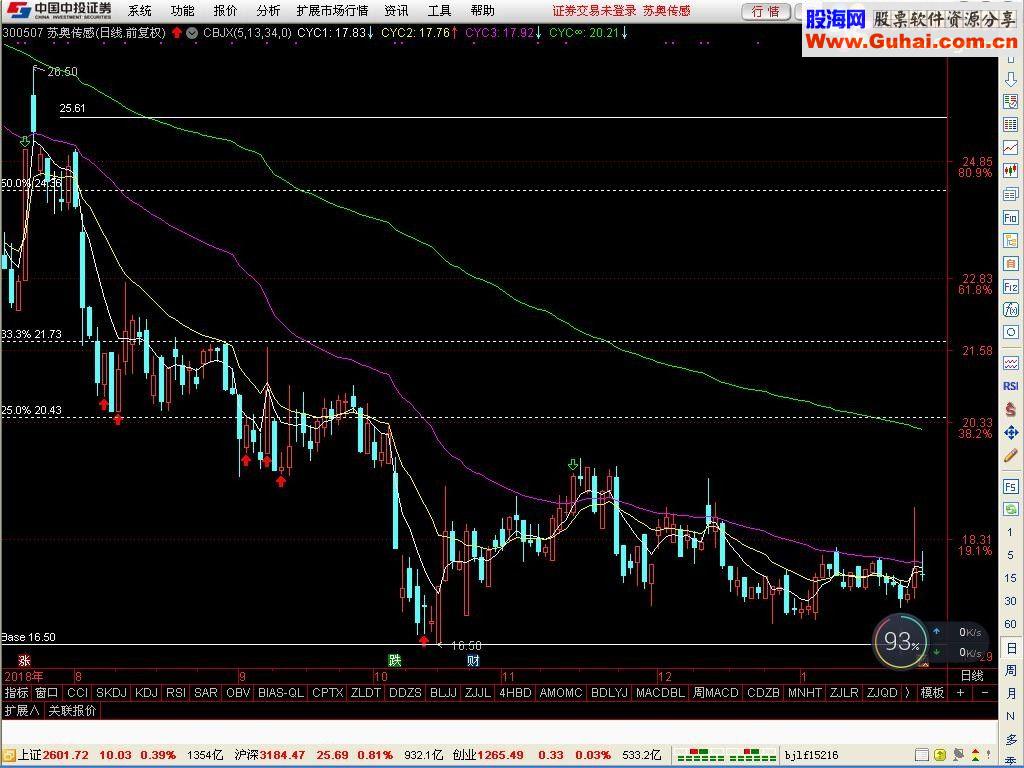
Task: Click the green refresh icon
Action: coord(1011,509)
